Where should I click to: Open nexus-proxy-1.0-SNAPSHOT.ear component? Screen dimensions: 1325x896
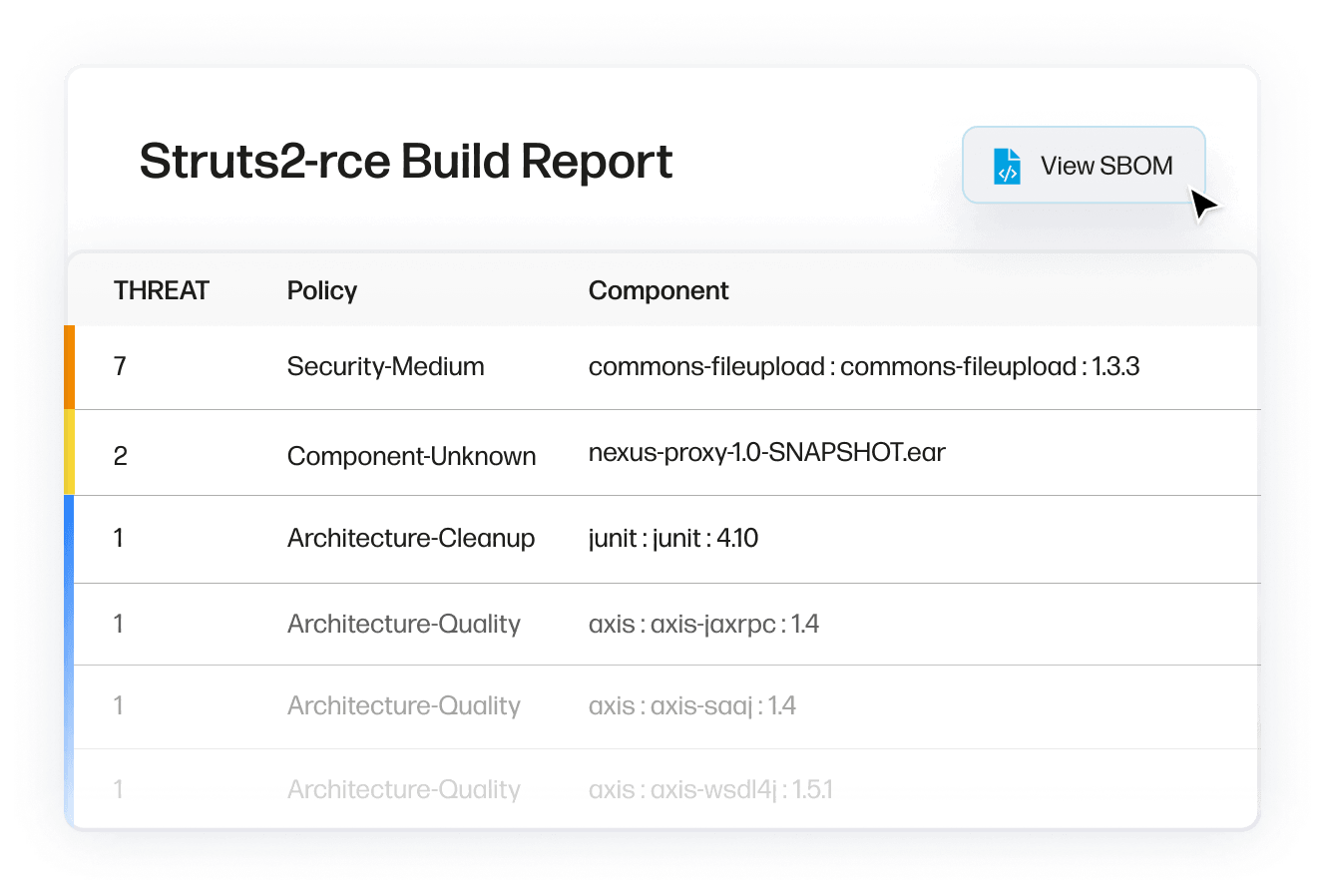pyautogui.click(x=766, y=453)
